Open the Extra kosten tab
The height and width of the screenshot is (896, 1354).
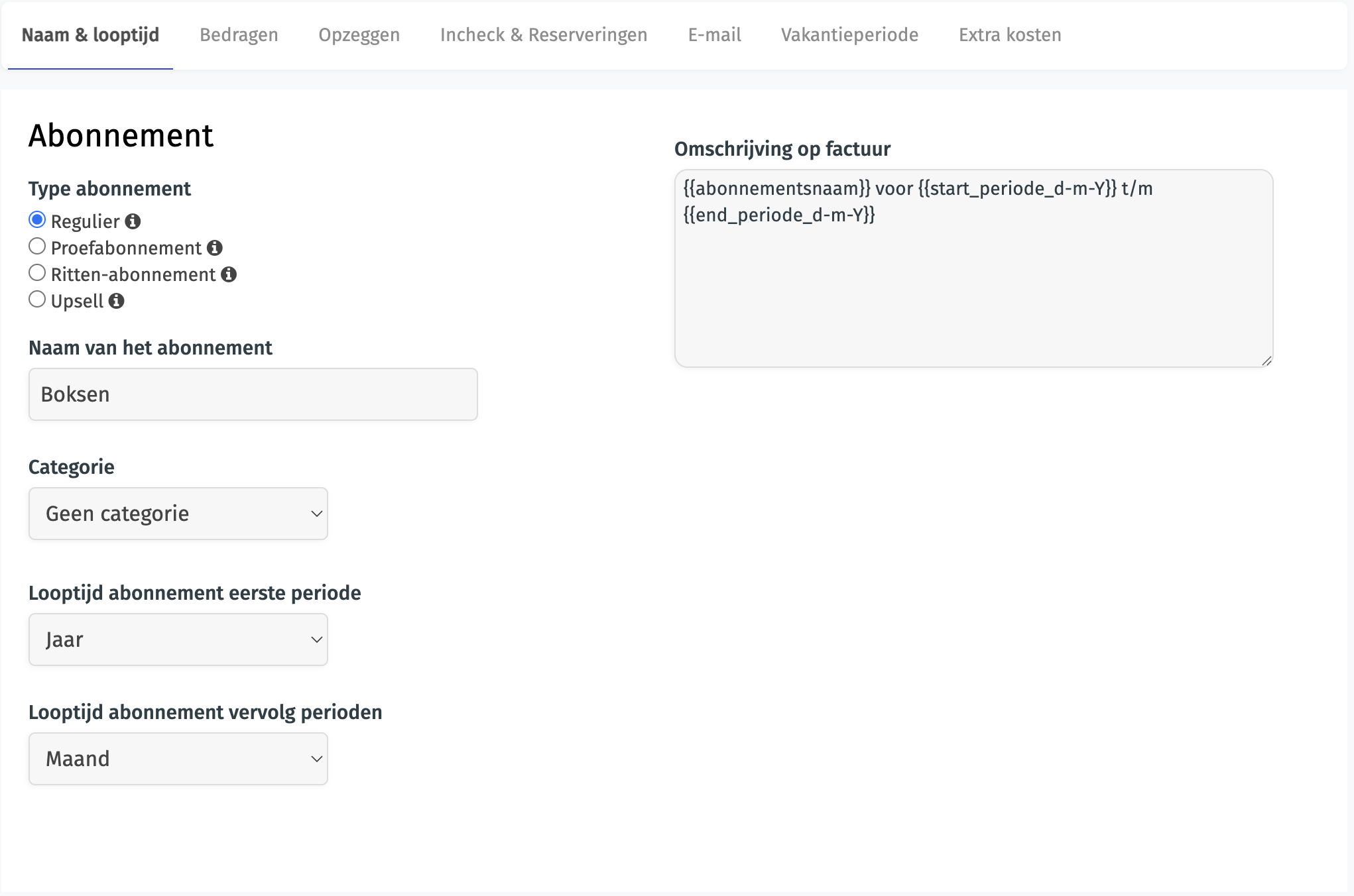[1009, 35]
